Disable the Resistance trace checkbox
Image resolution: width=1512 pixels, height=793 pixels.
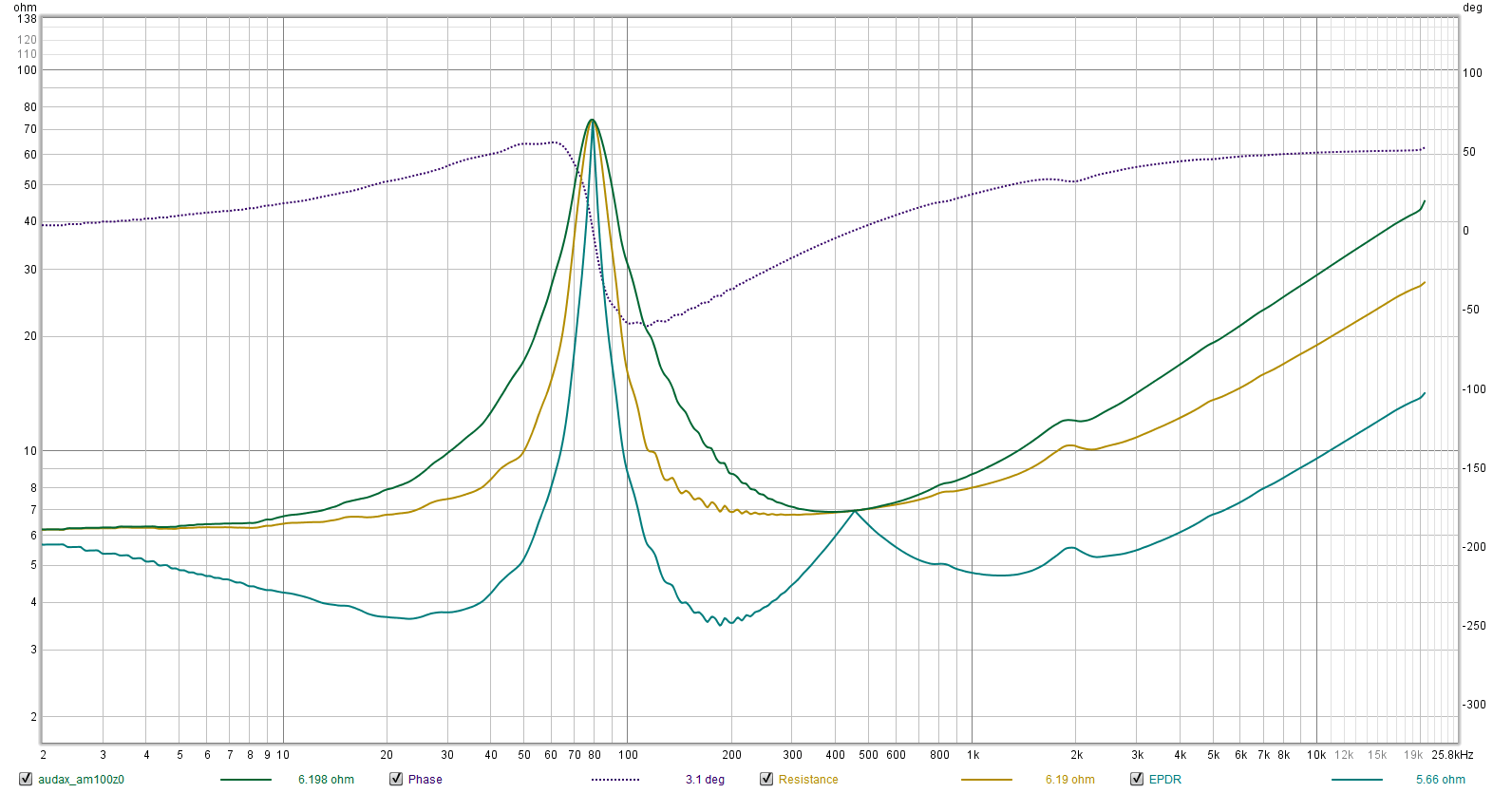pos(766,779)
